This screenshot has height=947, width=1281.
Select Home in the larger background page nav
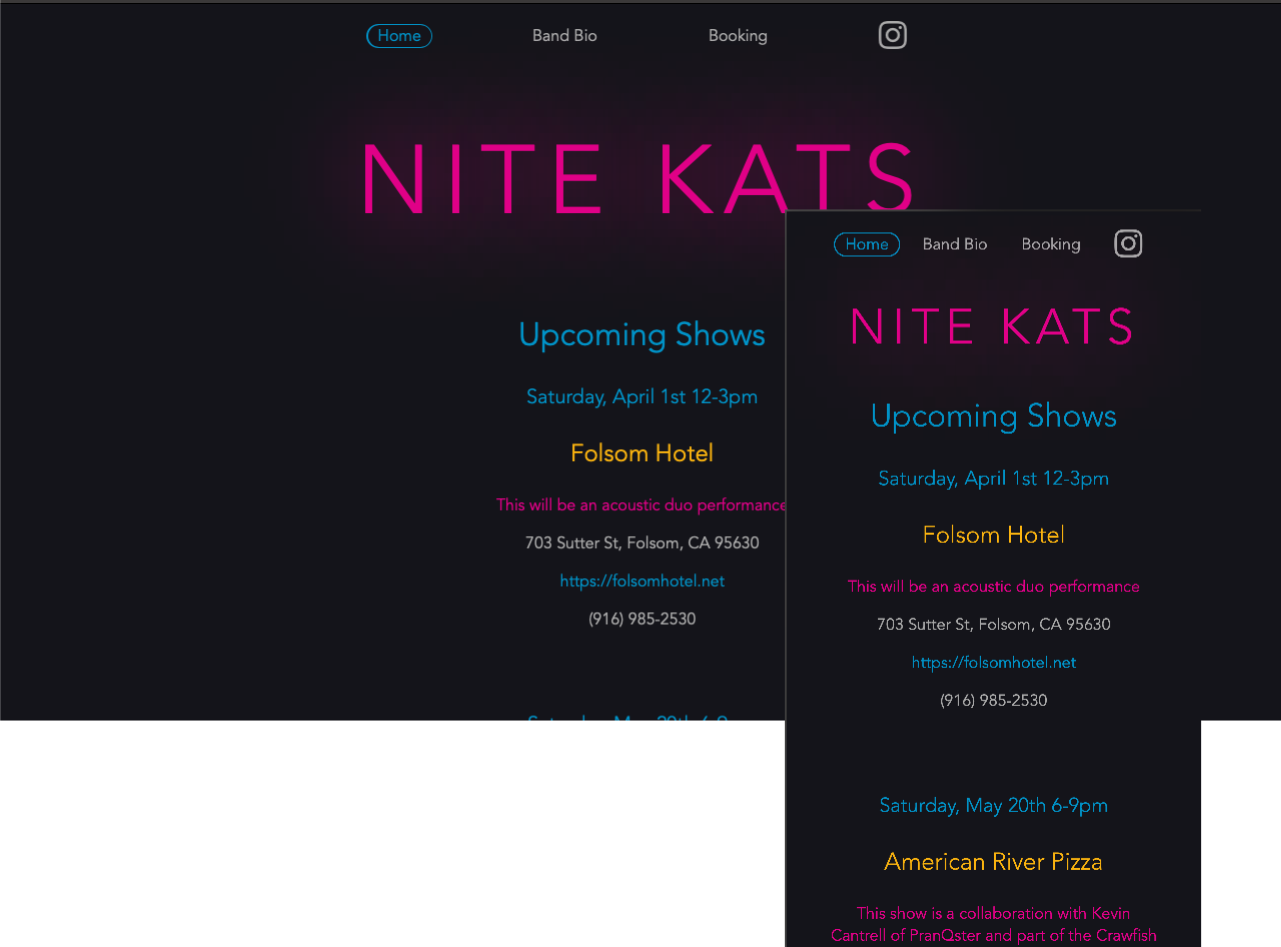click(399, 36)
